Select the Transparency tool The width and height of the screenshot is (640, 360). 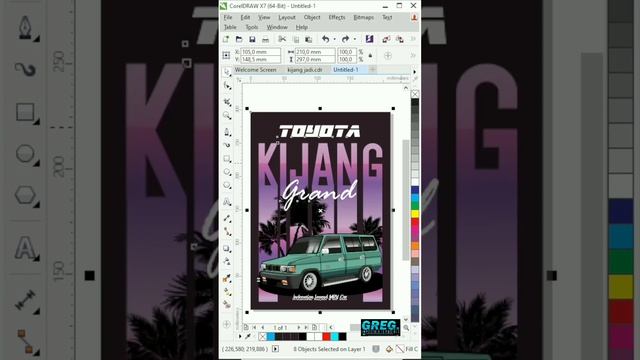click(x=227, y=262)
